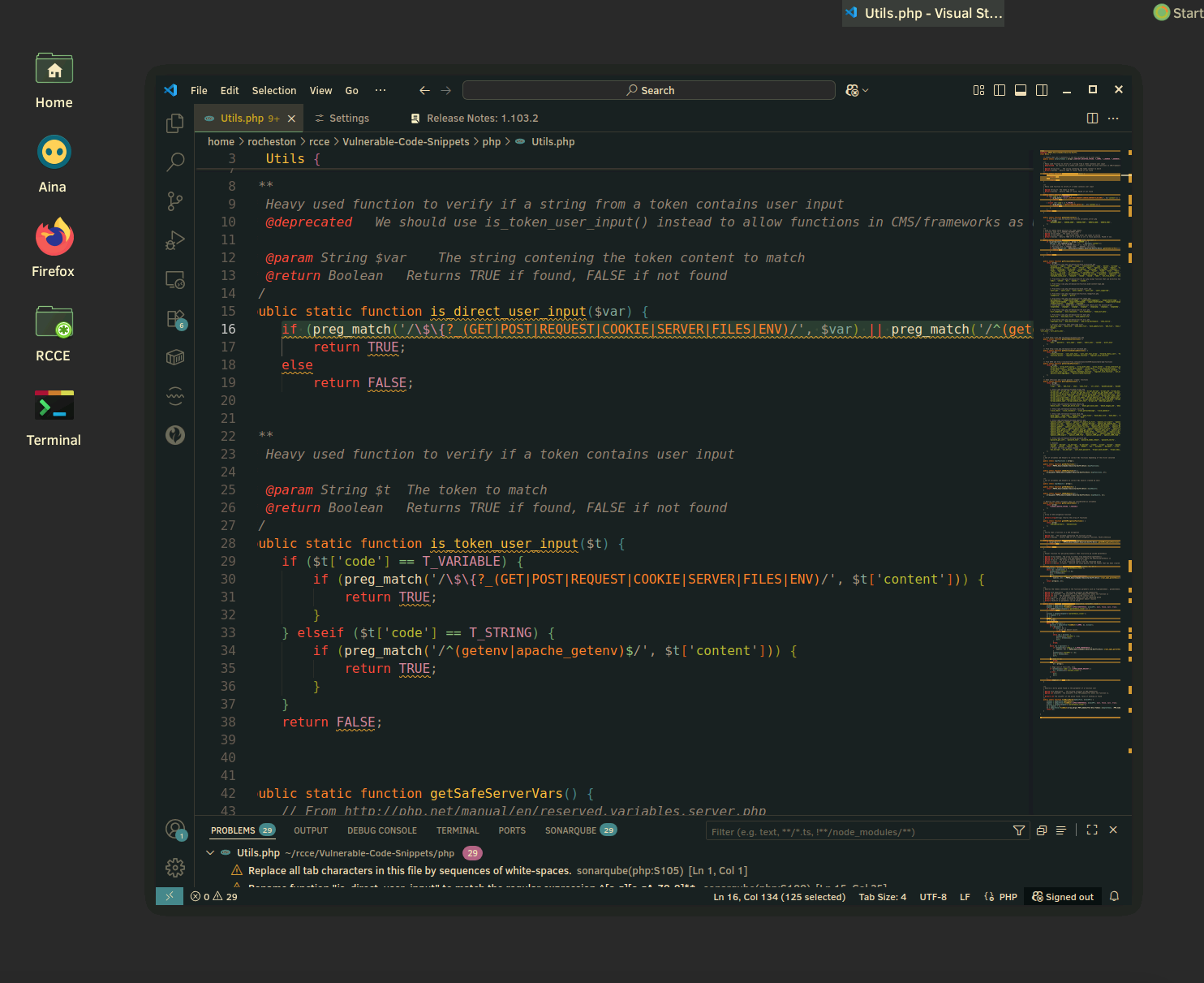Click the Manage gear icon
Image resolution: width=1204 pixels, height=983 pixels.
click(174, 868)
